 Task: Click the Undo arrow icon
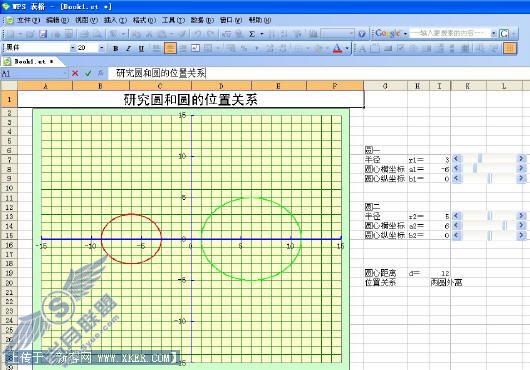tap(197, 34)
